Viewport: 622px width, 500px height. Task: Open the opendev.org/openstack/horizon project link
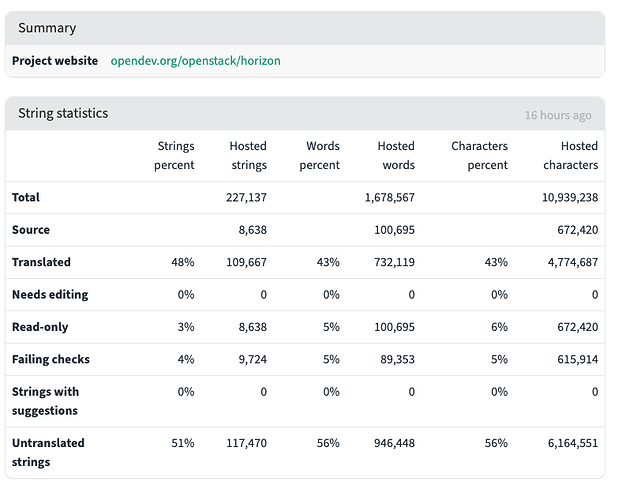(x=195, y=61)
